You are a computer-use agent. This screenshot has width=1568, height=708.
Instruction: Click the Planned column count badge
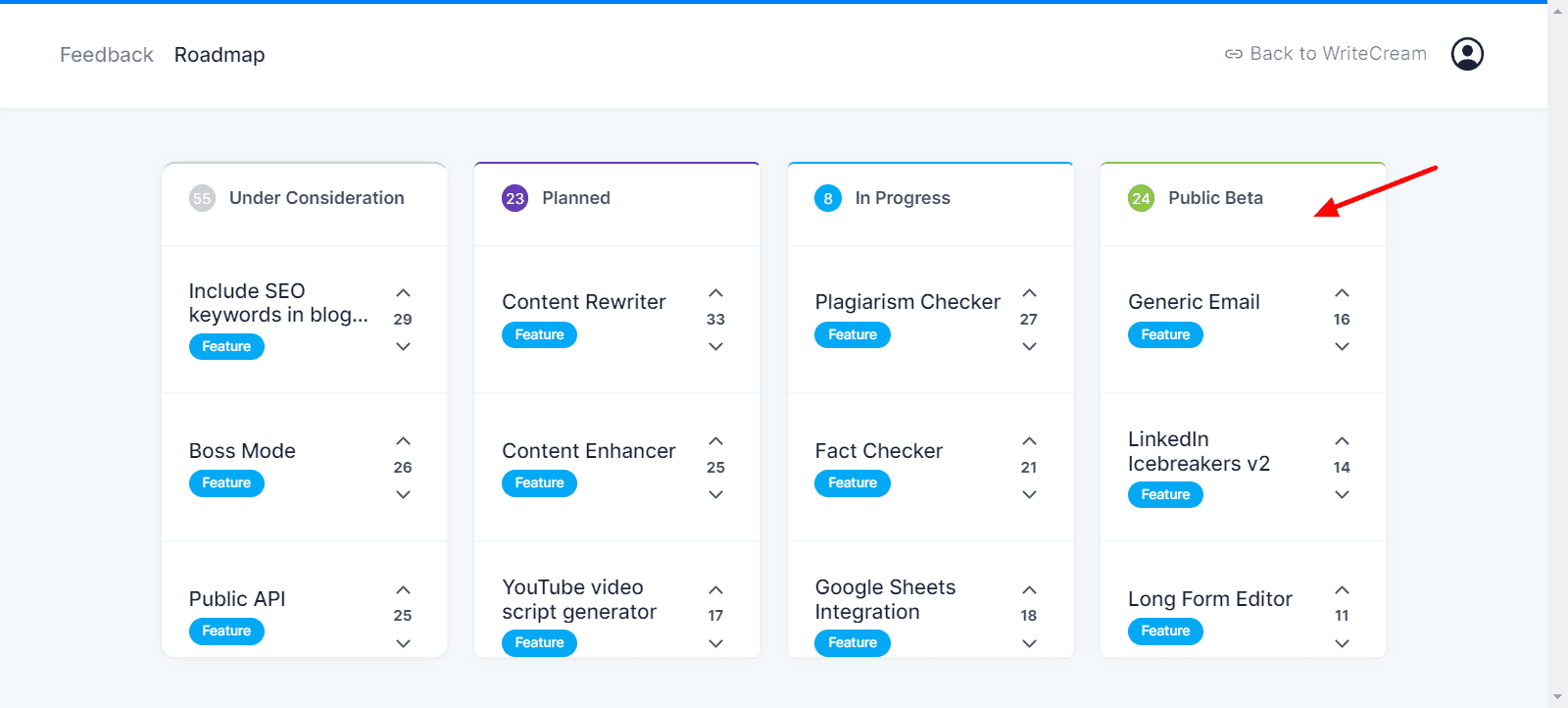coord(515,198)
